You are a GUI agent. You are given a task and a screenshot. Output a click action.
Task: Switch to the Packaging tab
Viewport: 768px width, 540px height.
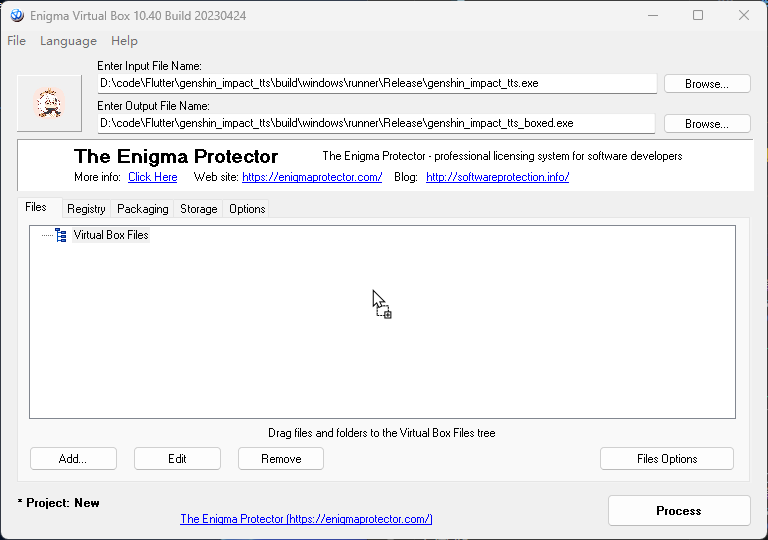[x=142, y=209]
